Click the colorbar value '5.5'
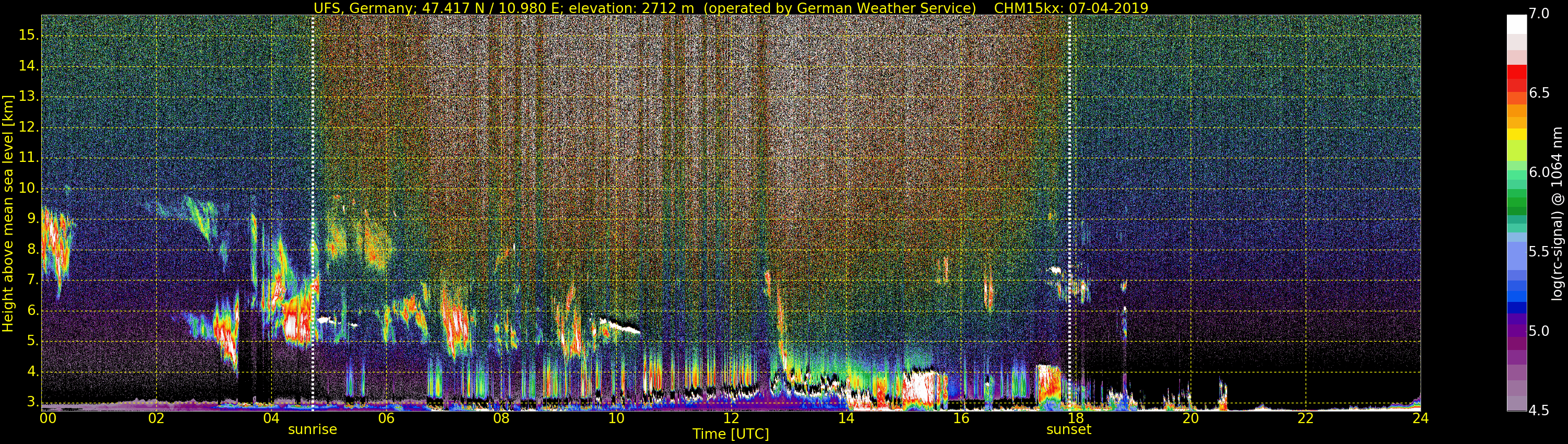 pyautogui.click(x=1539, y=252)
